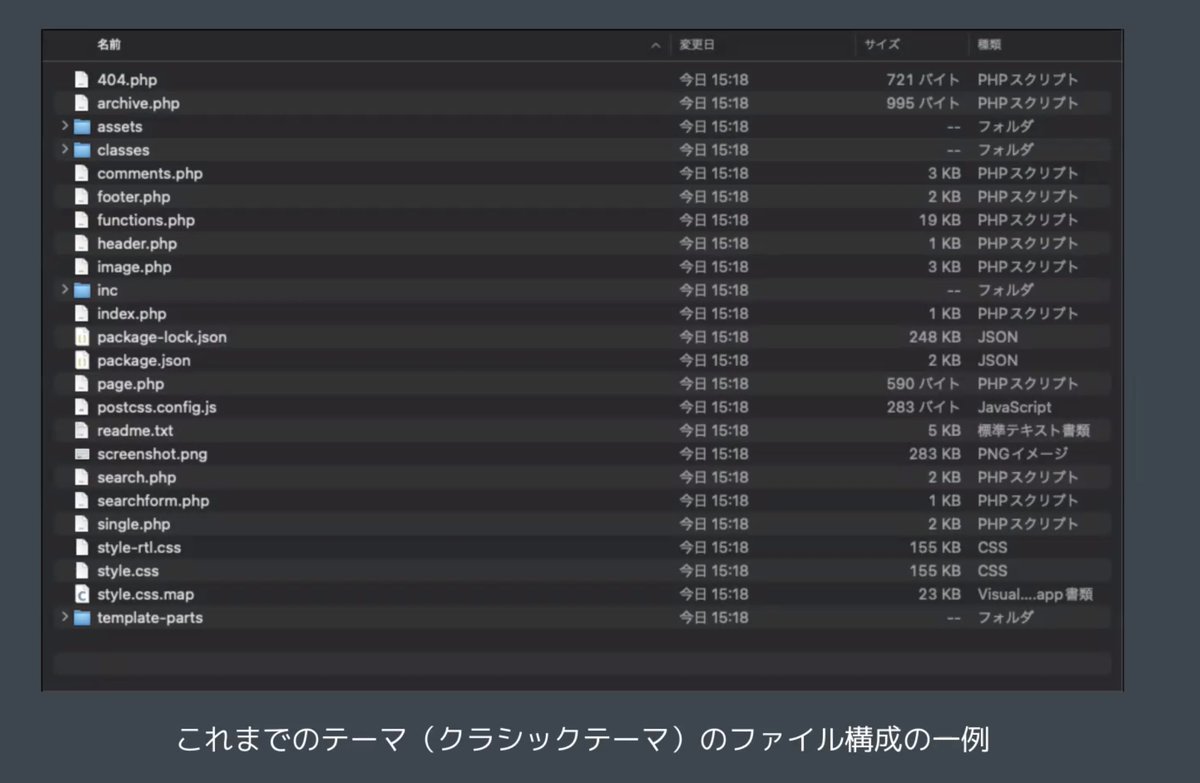This screenshot has height=783, width=1200.
Task: Click the CSS type of style-rtl.css
Action: coord(993,547)
